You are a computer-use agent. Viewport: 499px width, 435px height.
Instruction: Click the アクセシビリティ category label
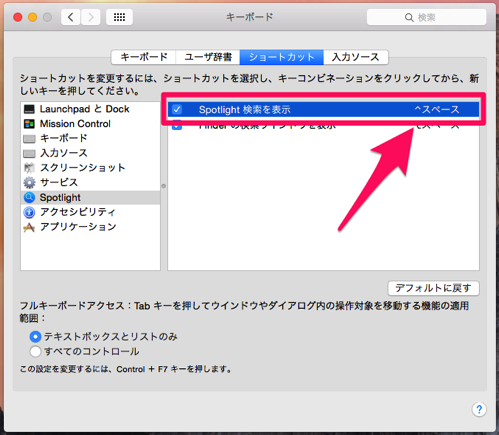78,212
